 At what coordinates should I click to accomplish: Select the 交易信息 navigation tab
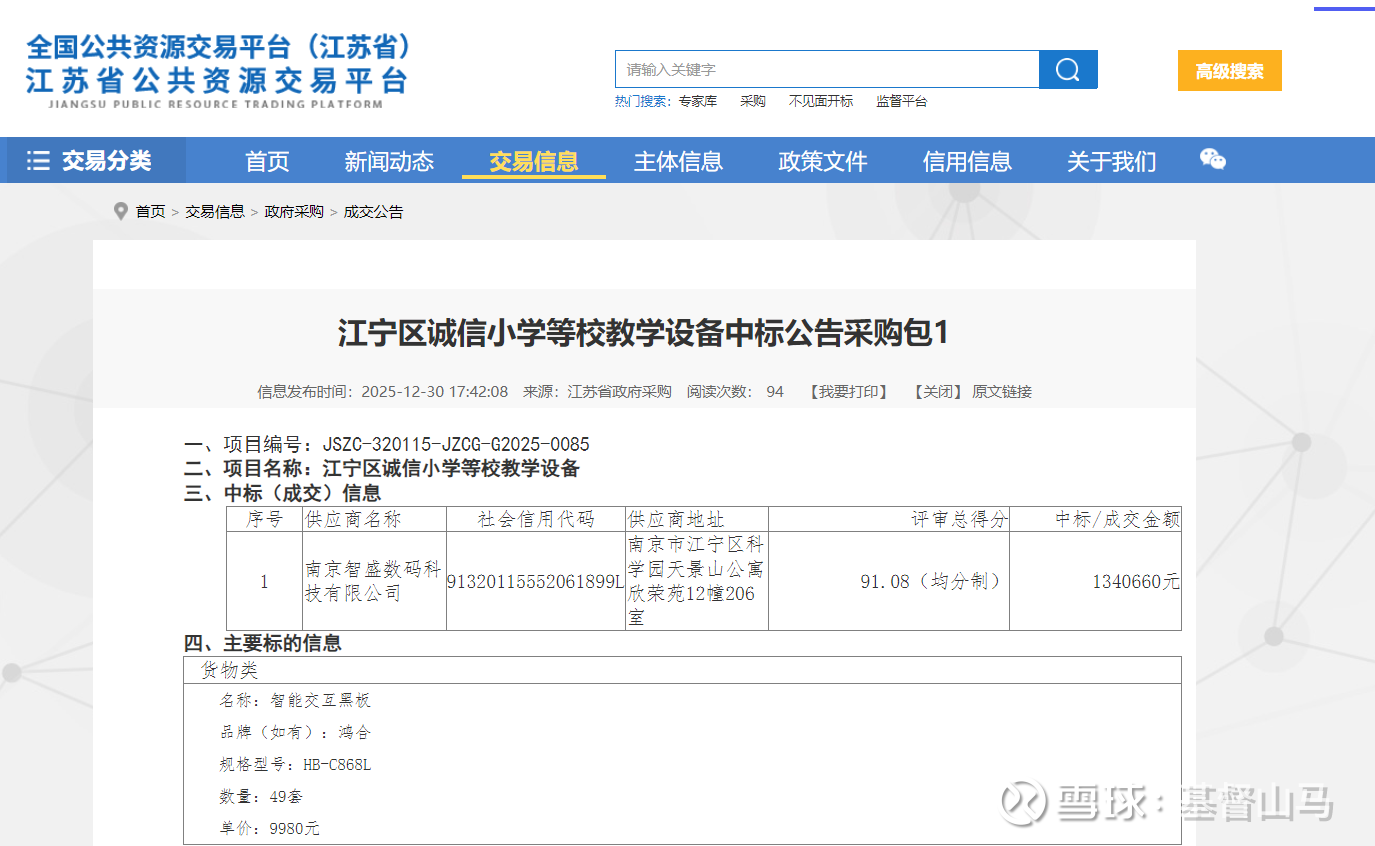533,161
